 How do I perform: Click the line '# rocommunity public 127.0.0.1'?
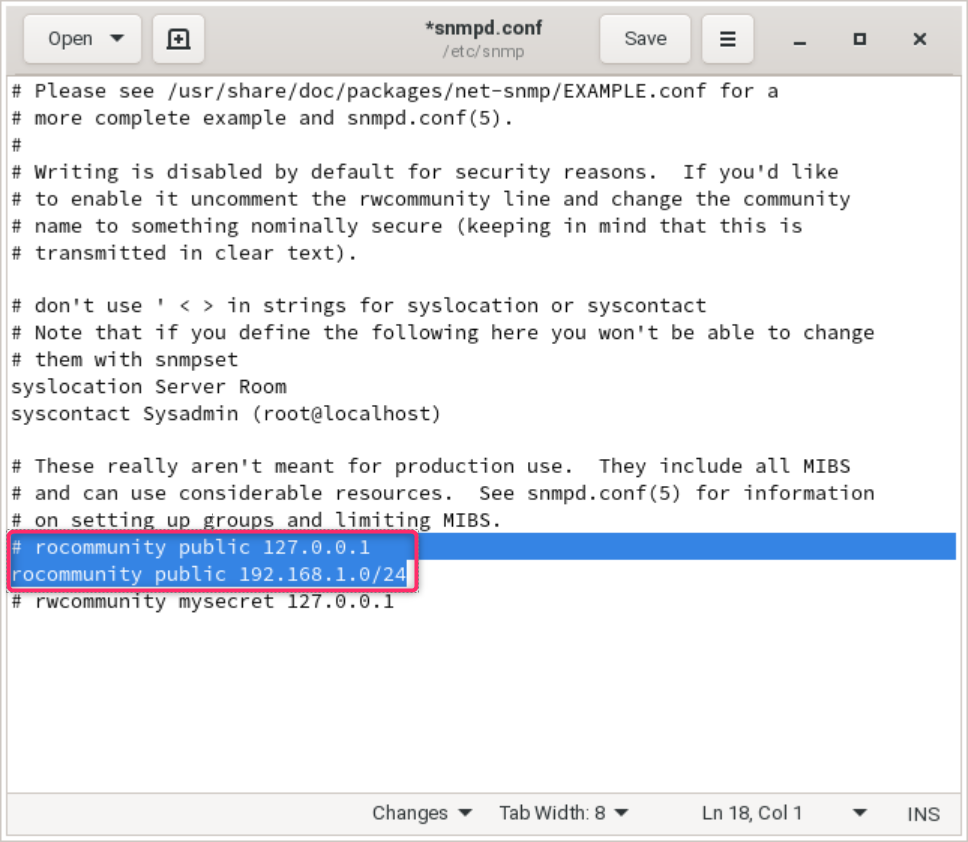(x=191, y=547)
